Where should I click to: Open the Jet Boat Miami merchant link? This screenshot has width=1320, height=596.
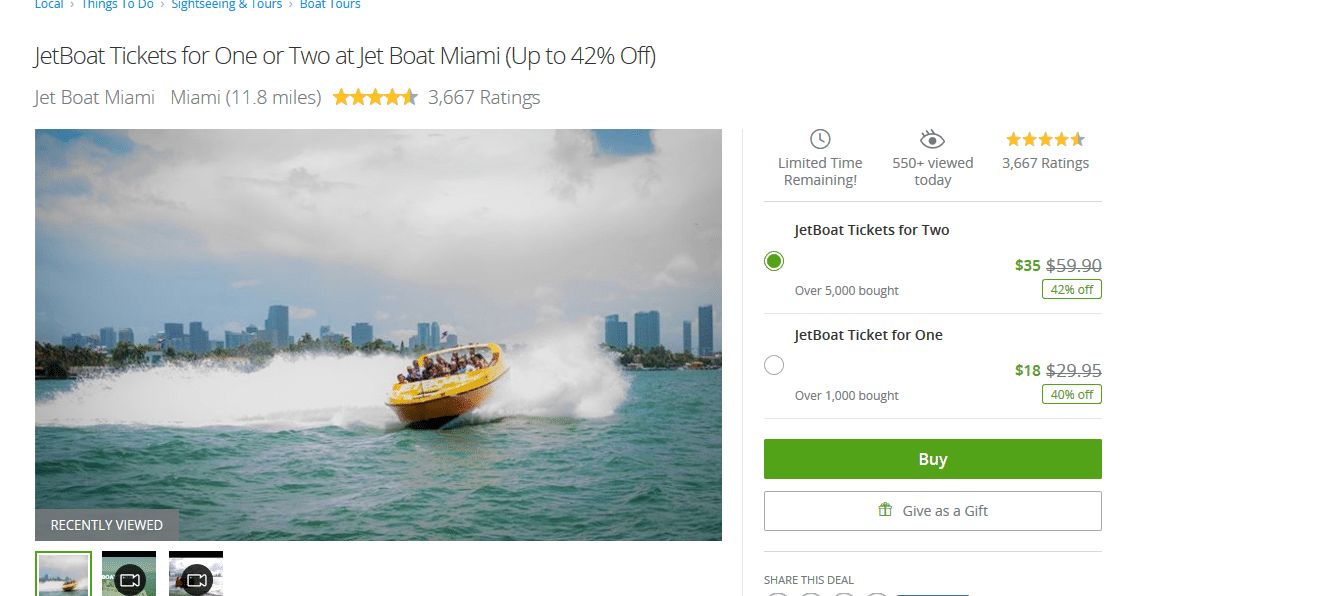click(93, 97)
